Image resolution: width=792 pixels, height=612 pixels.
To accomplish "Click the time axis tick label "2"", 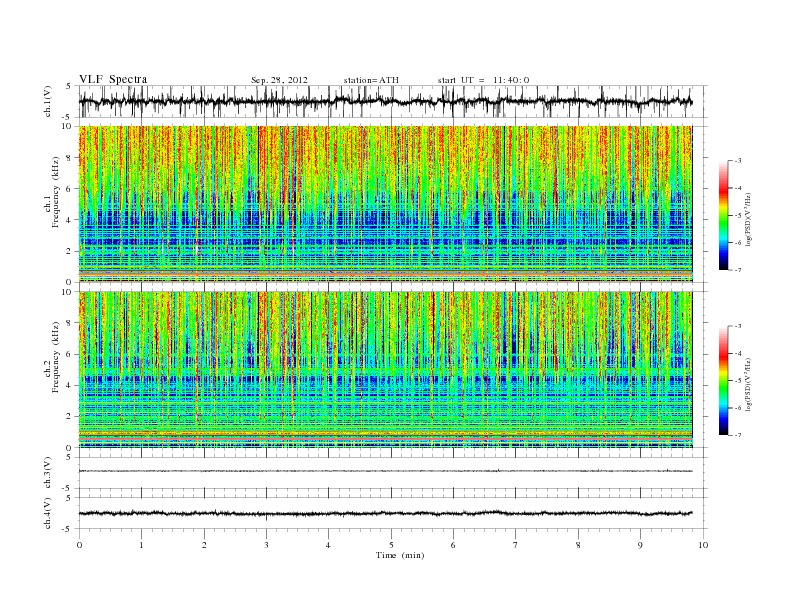I will tap(204, 545).
